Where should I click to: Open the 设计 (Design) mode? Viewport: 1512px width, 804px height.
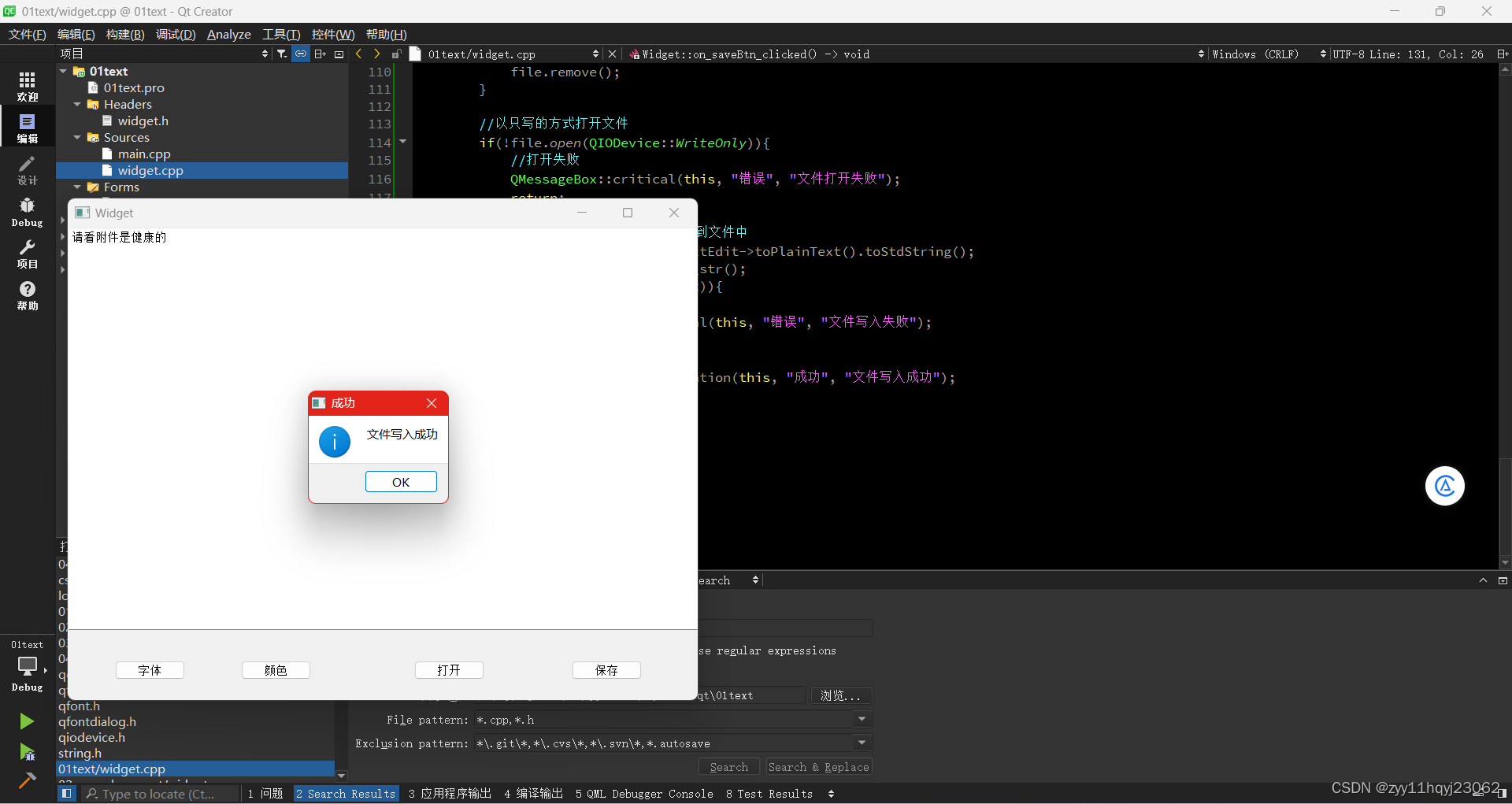[x=27, y=168]
